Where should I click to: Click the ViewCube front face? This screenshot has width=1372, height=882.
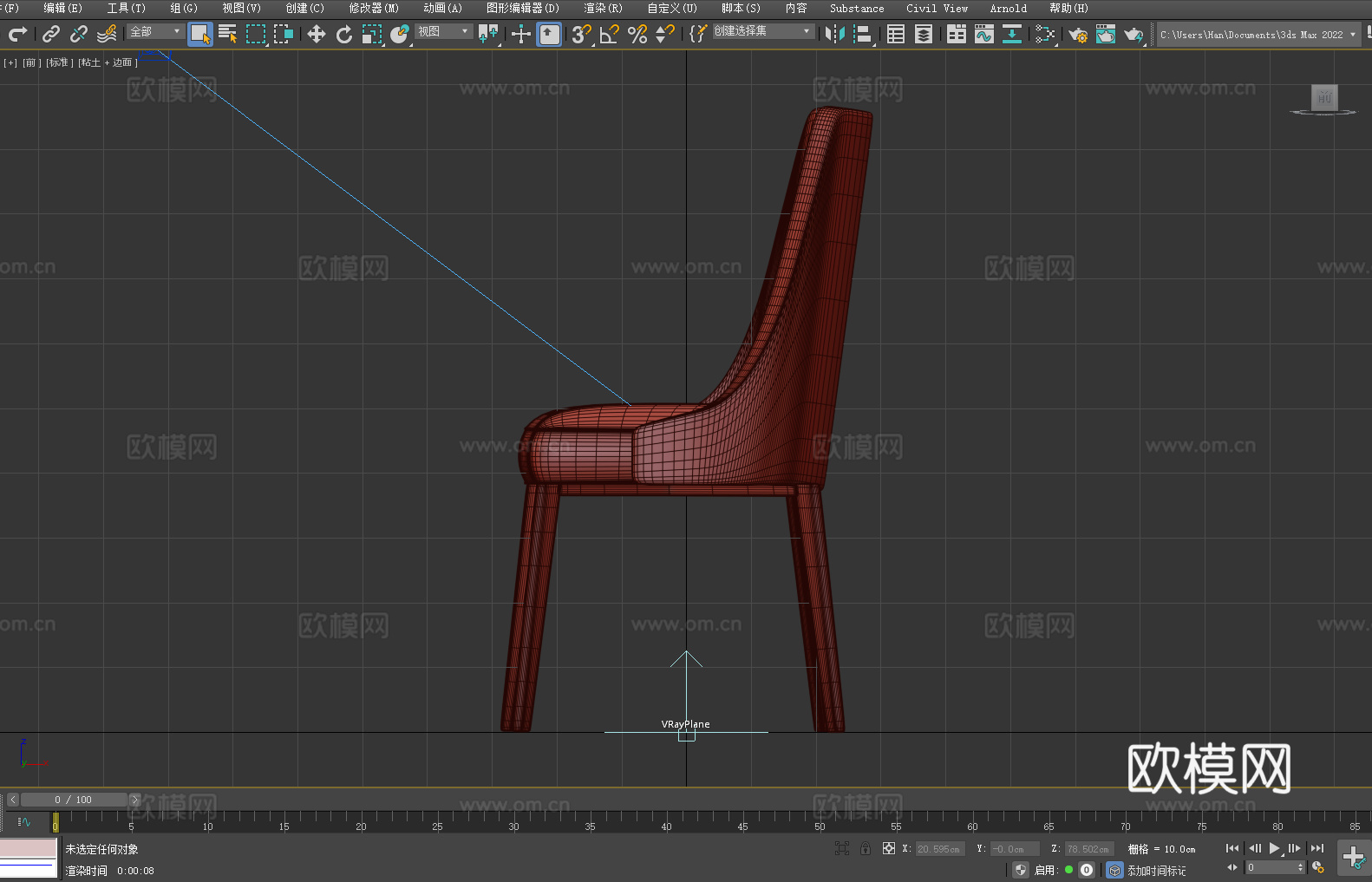click(1324, 97)
